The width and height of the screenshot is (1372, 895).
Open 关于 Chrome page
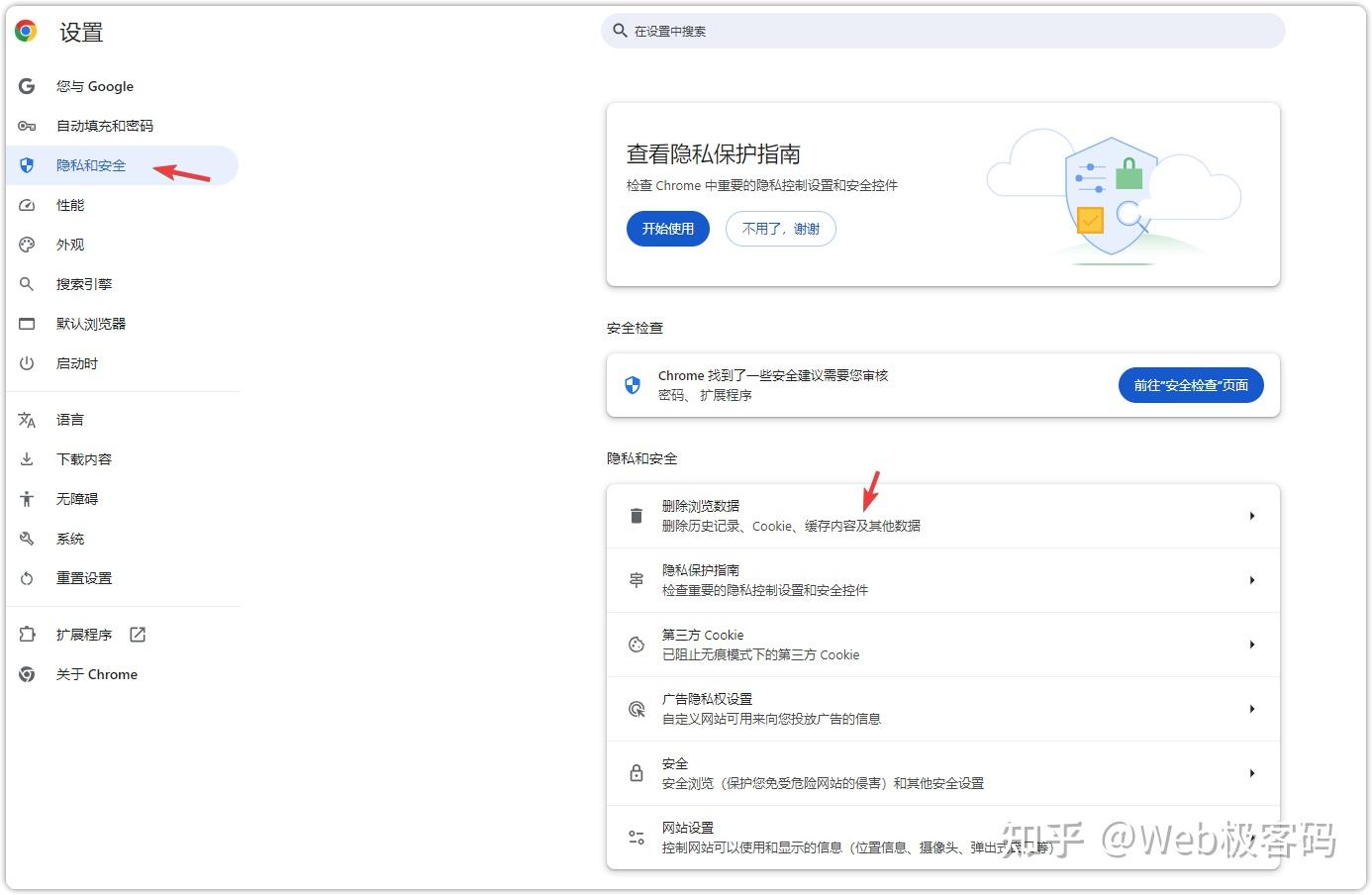click(123, 674)
